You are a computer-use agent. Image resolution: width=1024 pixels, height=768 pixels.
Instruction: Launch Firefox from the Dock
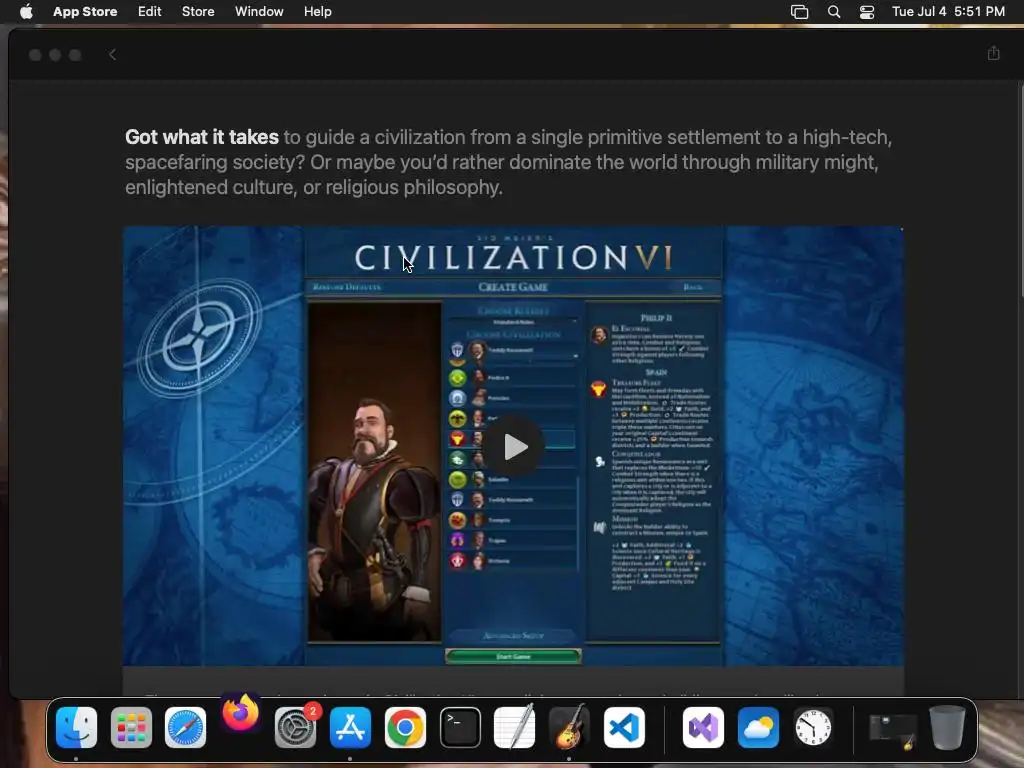240,713
